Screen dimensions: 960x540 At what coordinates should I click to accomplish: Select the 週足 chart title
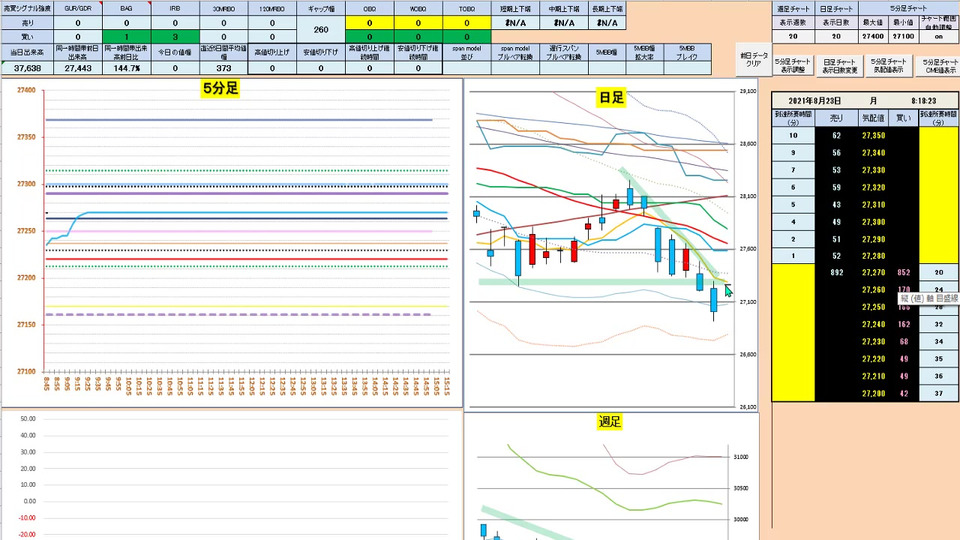click(x=609, y=421)
